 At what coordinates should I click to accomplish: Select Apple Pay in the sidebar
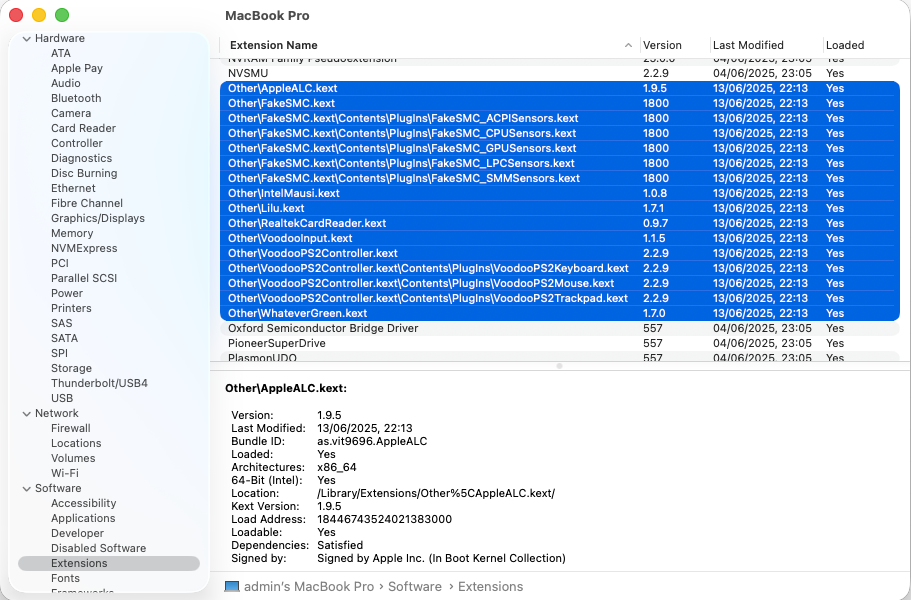click(x=77, y=69)
